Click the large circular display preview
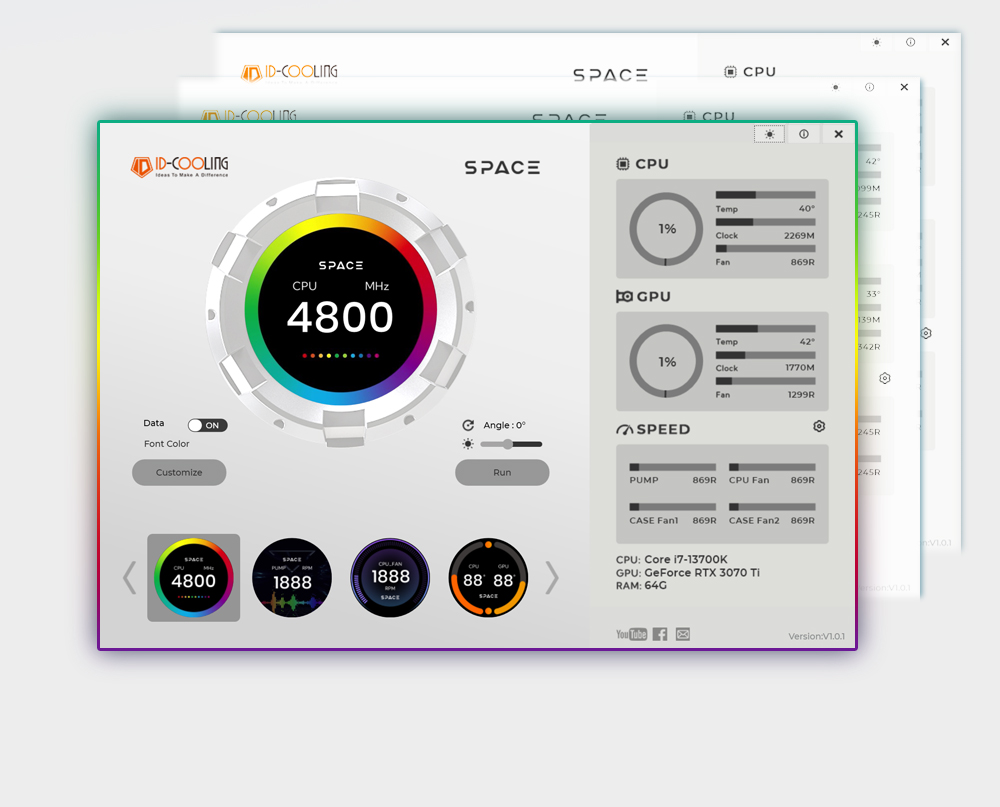This screenshot has width=1000, height=807. tap(341, 311)
